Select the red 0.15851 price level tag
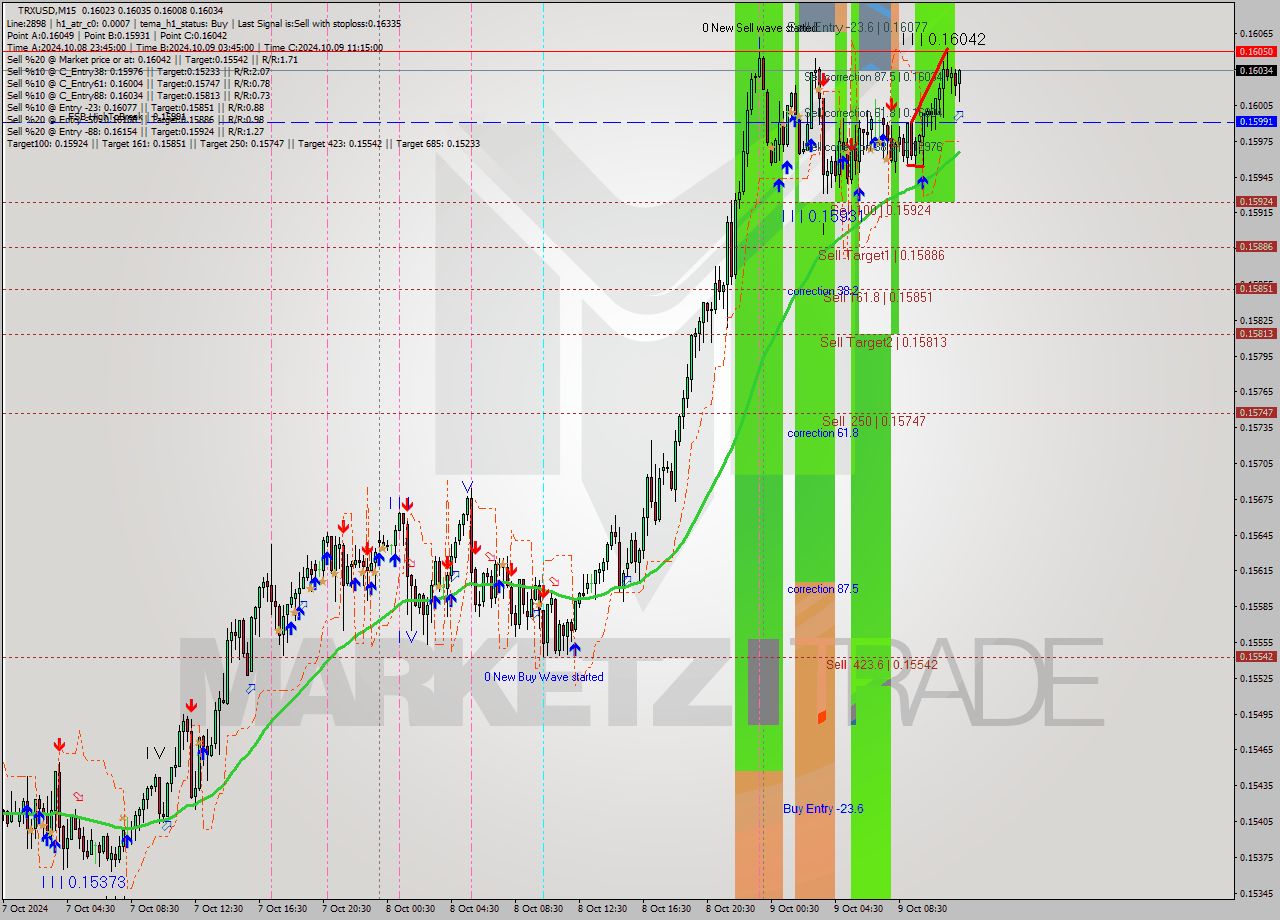 [x=1256, y=288]
